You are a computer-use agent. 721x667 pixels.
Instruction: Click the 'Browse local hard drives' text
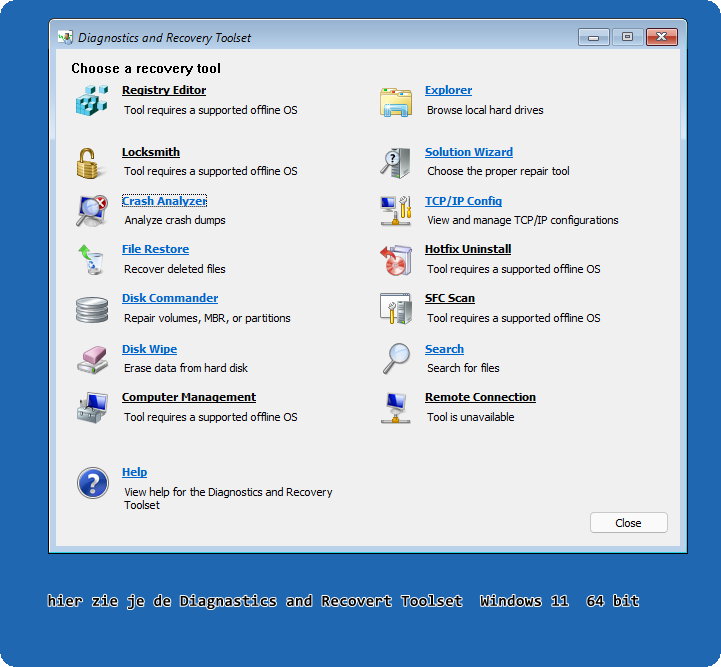pos(485,110)
